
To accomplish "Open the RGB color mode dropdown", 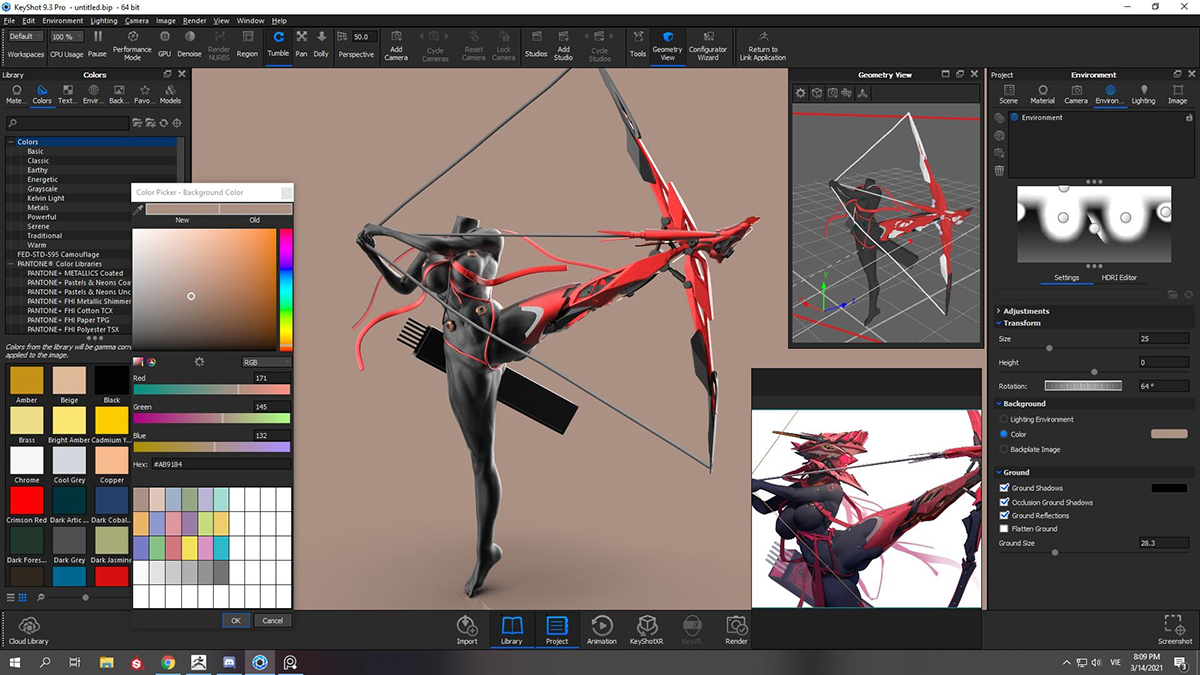I will 266,362.
